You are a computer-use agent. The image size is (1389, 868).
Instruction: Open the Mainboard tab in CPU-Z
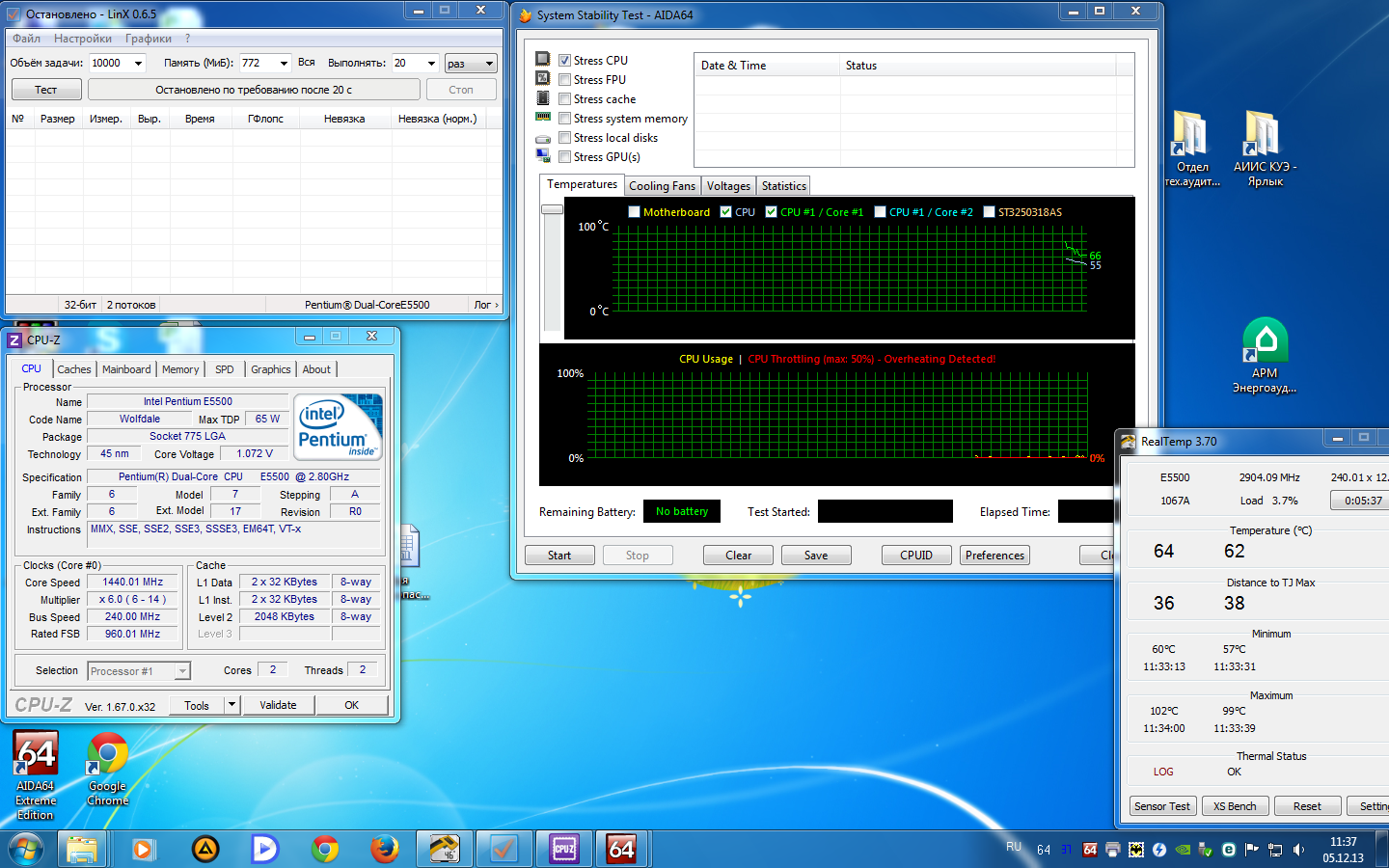point(126,369)
